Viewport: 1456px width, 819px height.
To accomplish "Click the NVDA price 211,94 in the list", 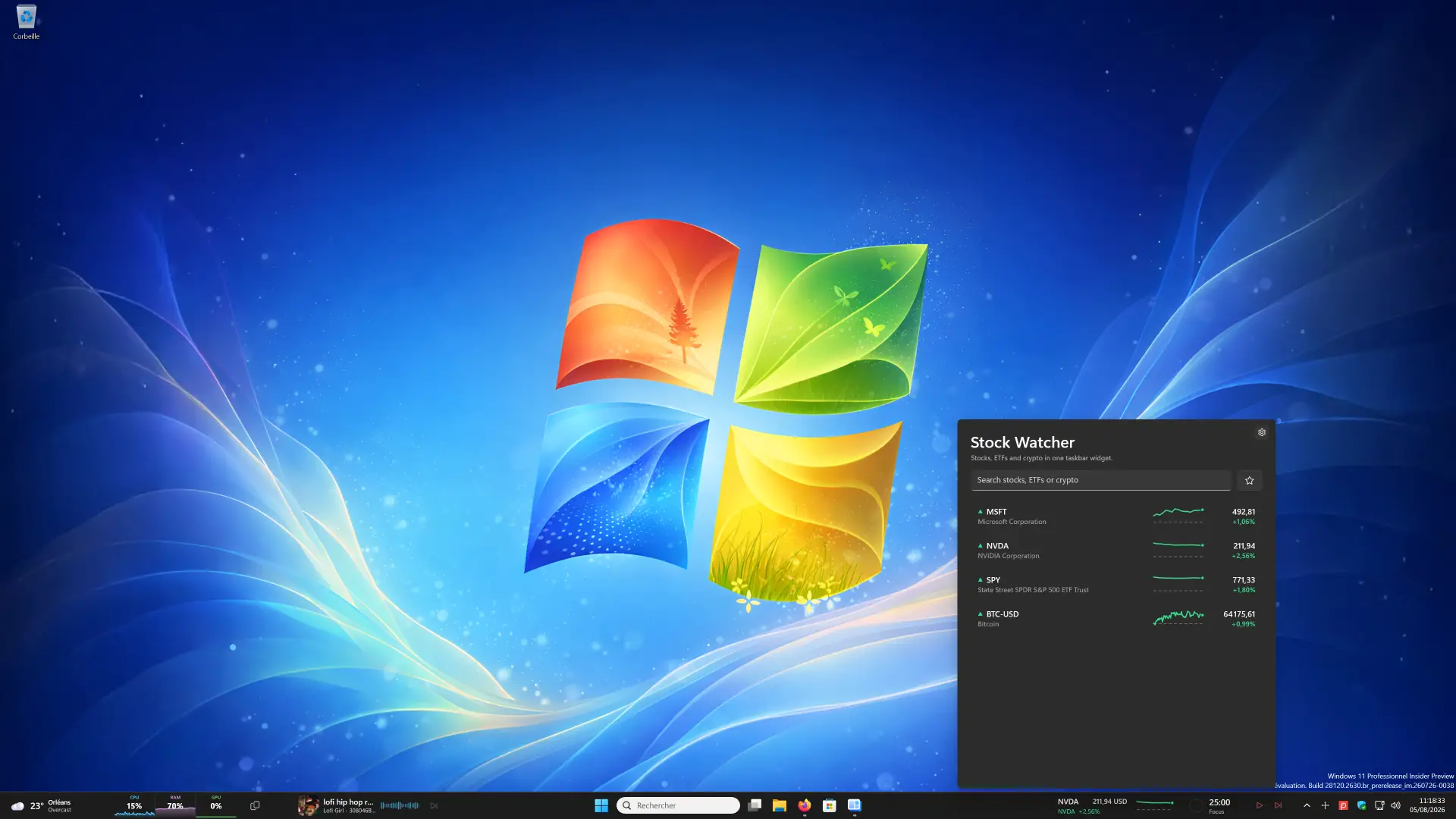I will 1244,546.
